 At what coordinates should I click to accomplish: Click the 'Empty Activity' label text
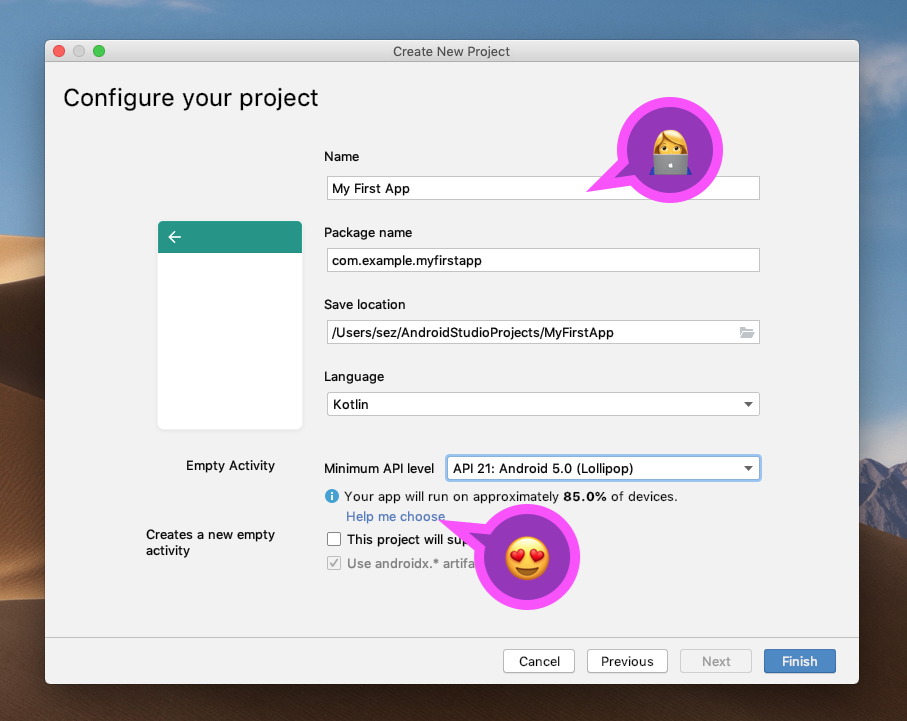(x=230, y=465)
